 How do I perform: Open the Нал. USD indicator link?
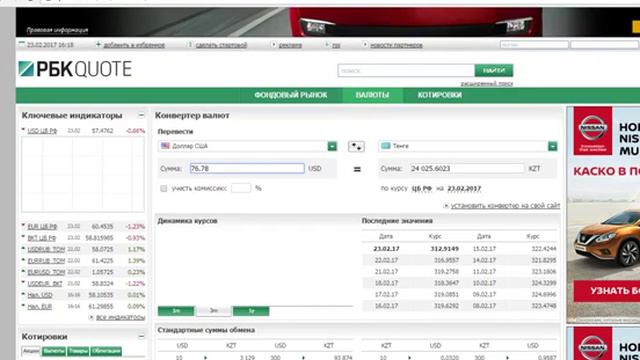(40, 295)
